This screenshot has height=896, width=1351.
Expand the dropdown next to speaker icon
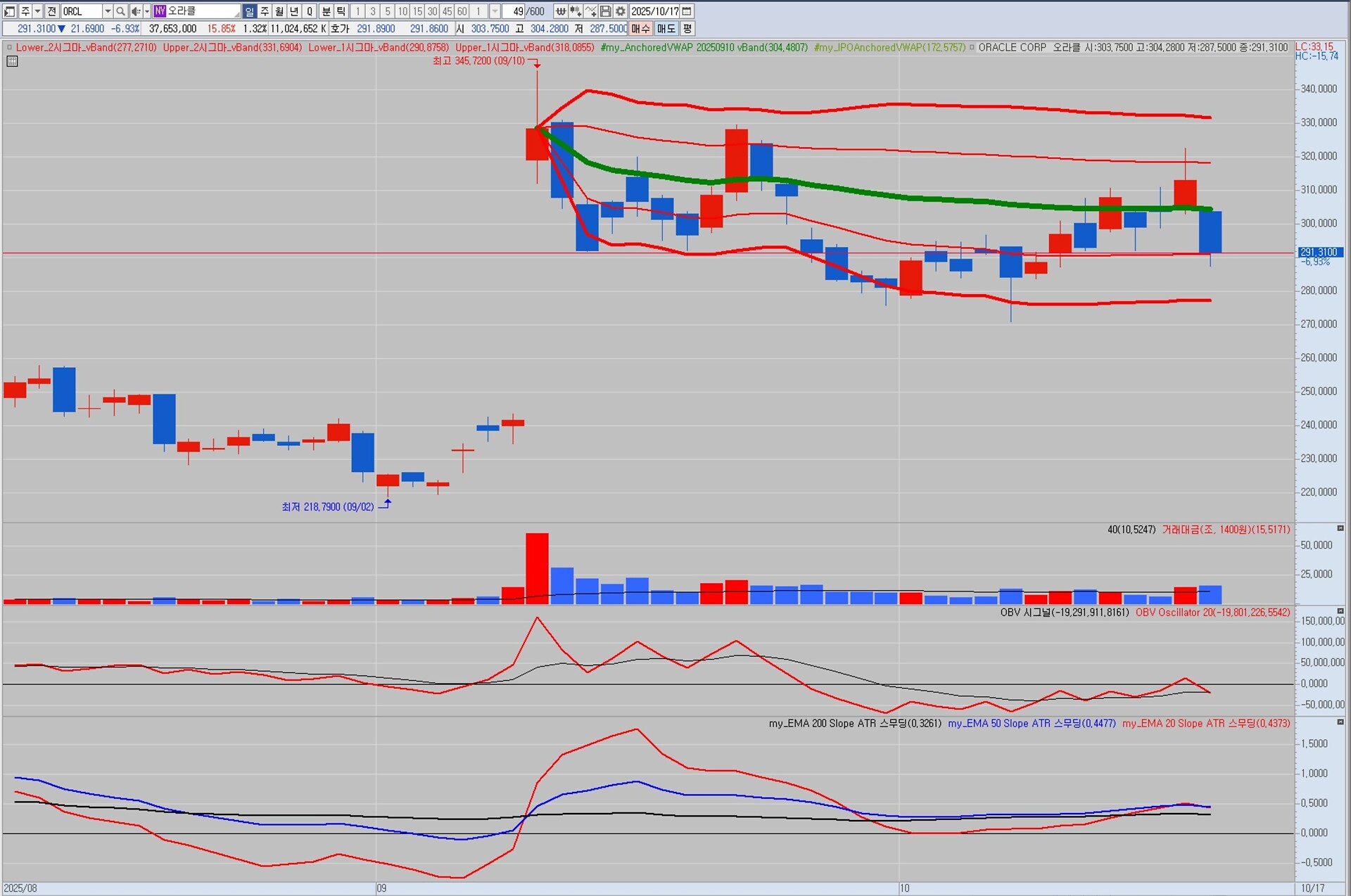pos(146,11)
